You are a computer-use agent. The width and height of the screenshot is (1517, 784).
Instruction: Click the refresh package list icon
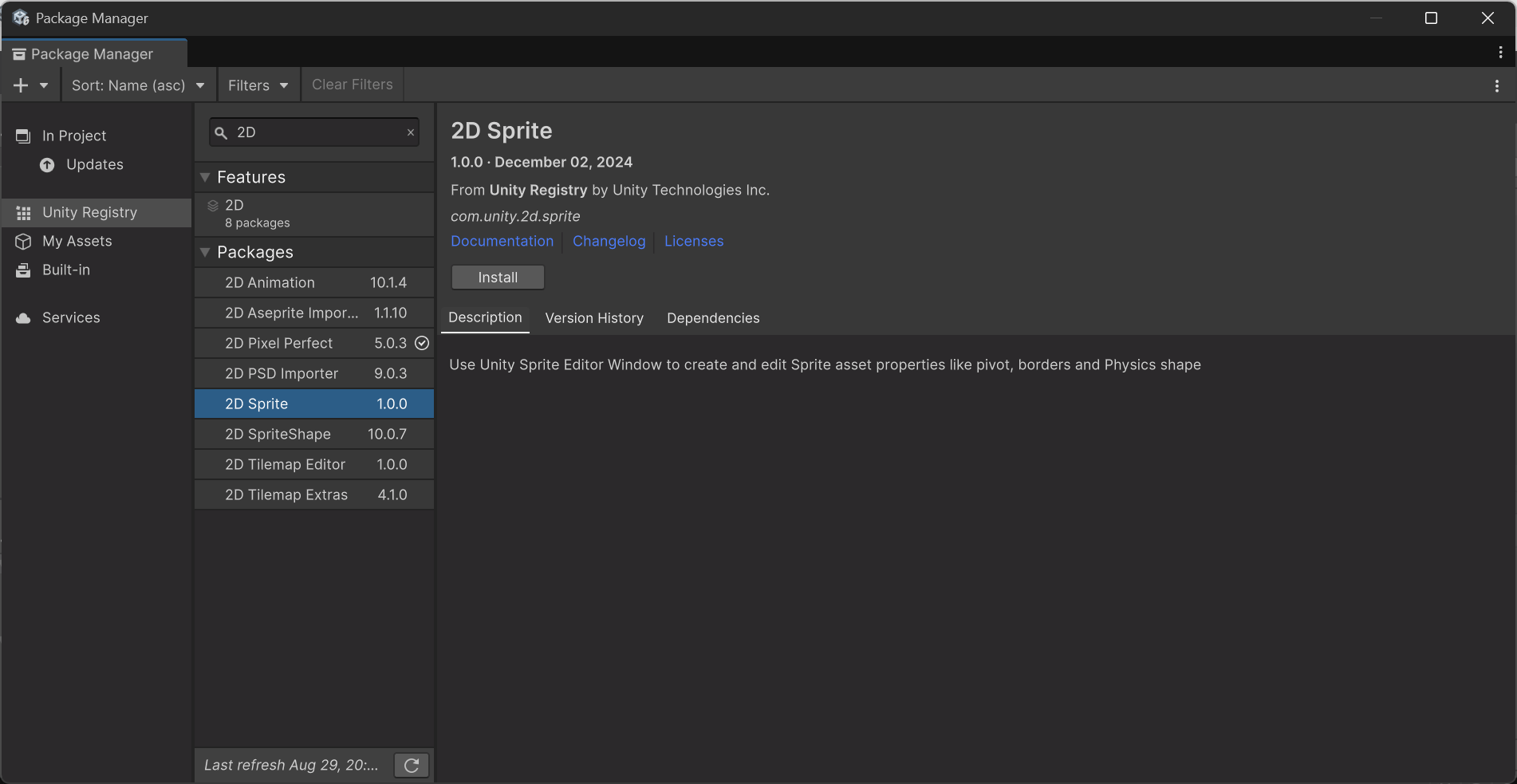pyautogui.click(x=412, y=766)
